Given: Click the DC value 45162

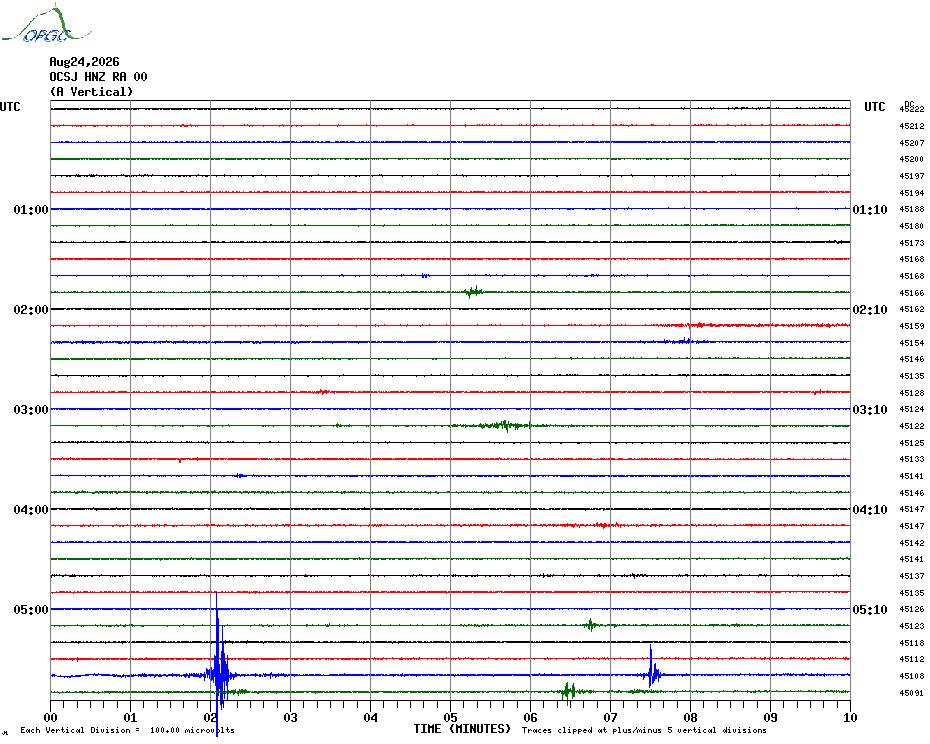Looking at the screenshot, I should (912, 309).
